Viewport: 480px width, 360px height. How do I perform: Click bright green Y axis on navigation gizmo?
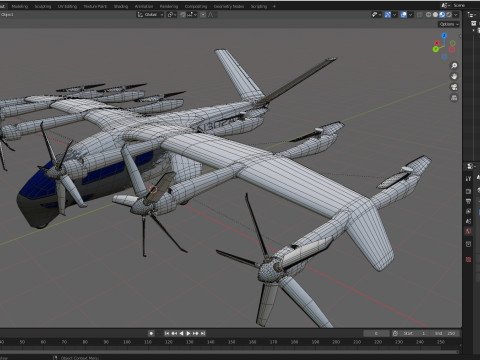coord(436,49)
